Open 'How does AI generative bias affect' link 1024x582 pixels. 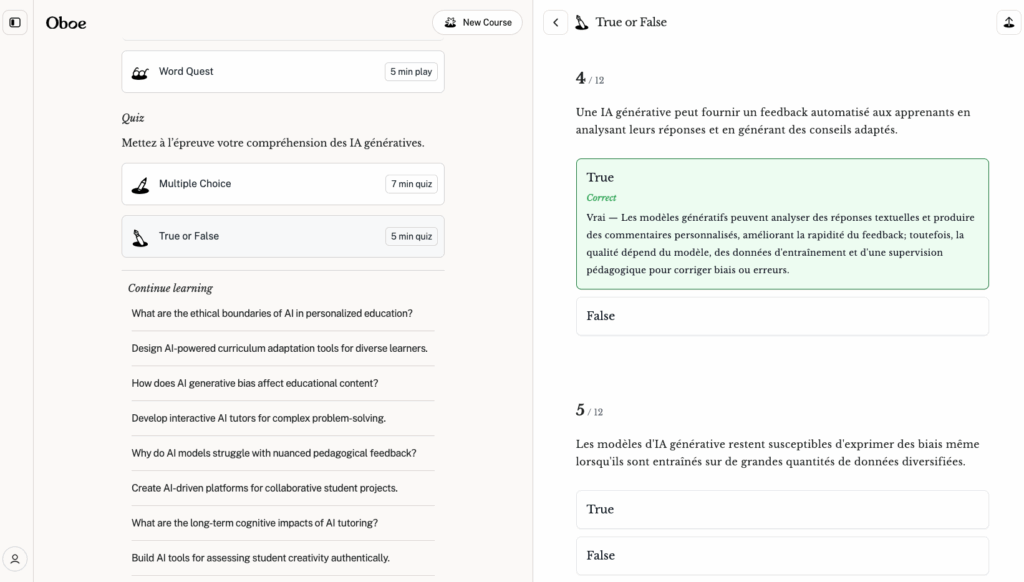pyautogui.click(x=255, y=383)
